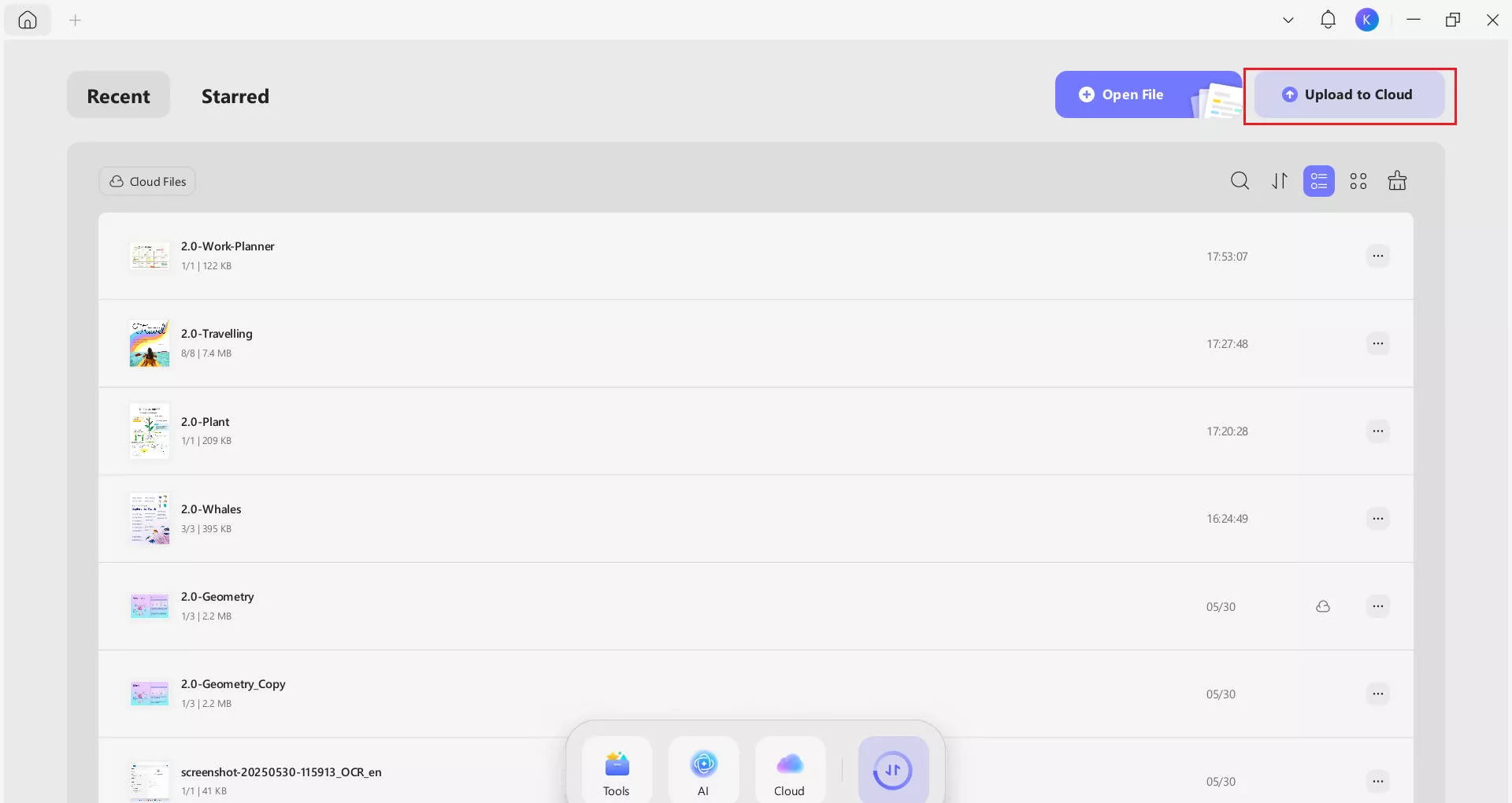
Task: Keep list view active by clicking its toggle
Action: click(1318, 180)
